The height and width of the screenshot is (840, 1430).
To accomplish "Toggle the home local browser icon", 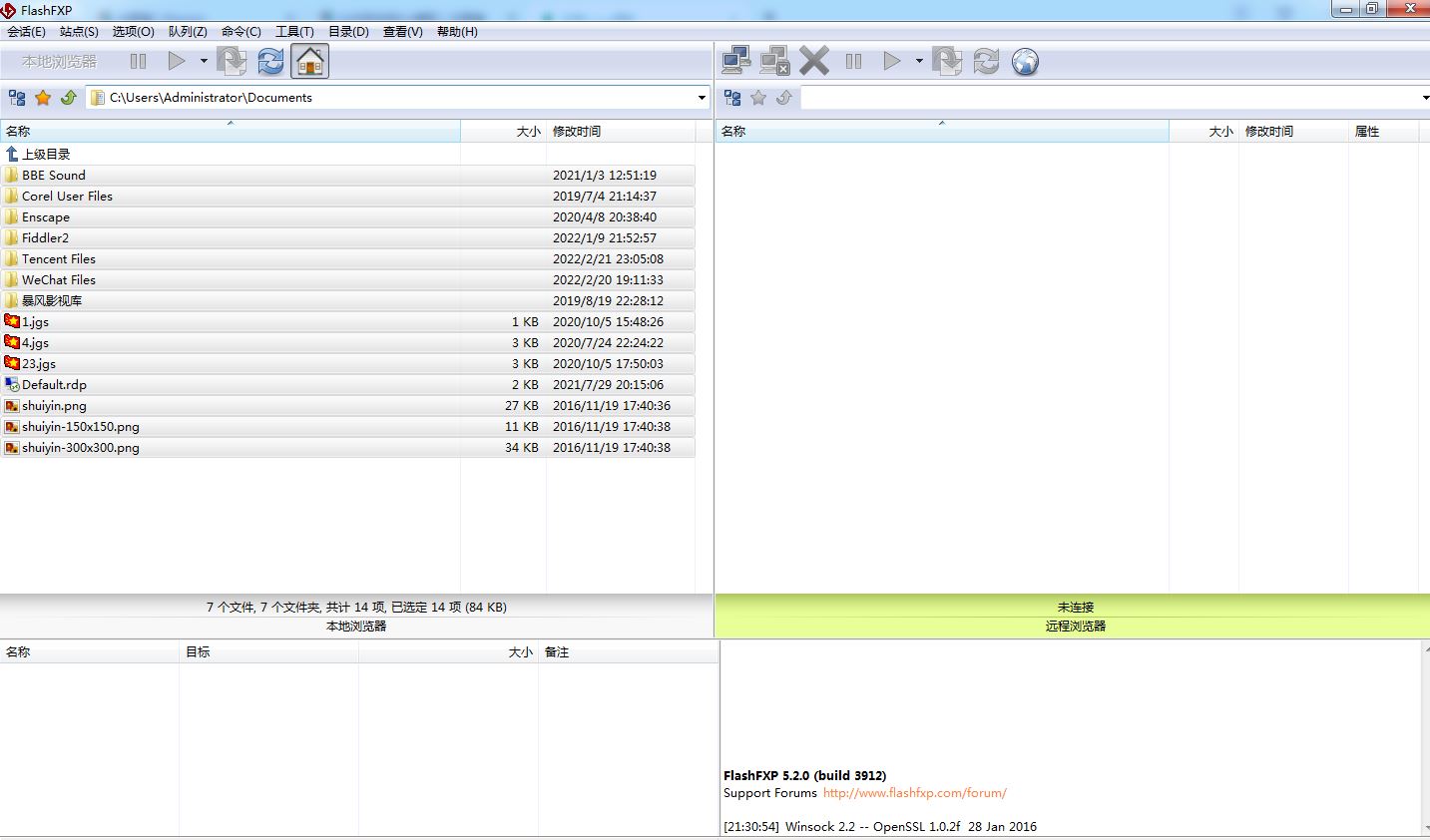I will (x=309, y=62).
